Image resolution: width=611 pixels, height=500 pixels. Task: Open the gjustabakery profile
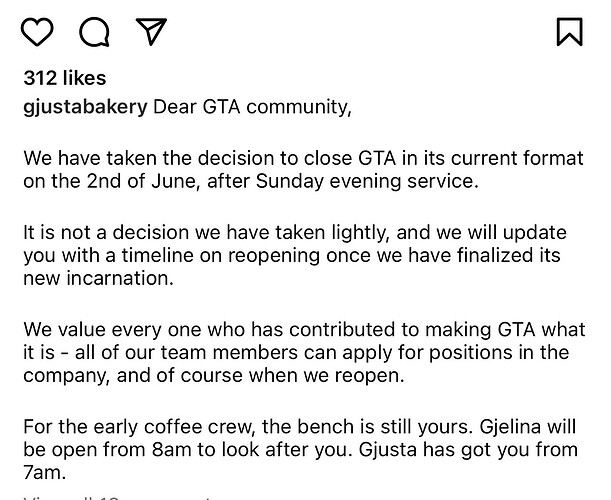(x=85, y=107)
